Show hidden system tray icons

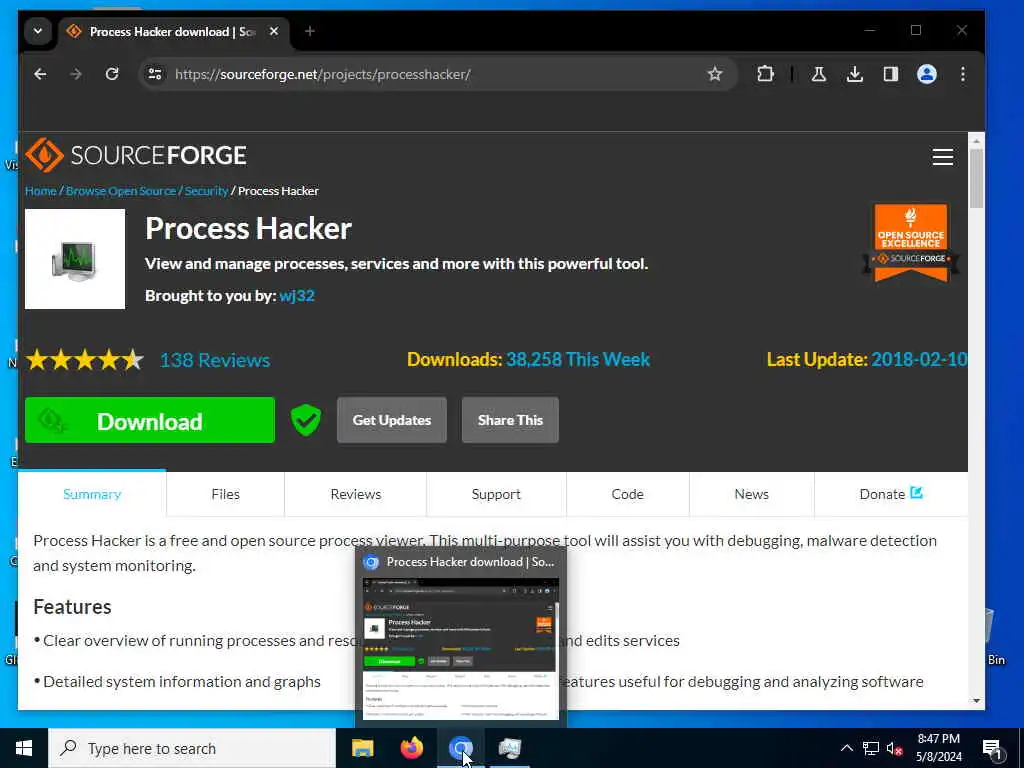click(x=846, y=748)
